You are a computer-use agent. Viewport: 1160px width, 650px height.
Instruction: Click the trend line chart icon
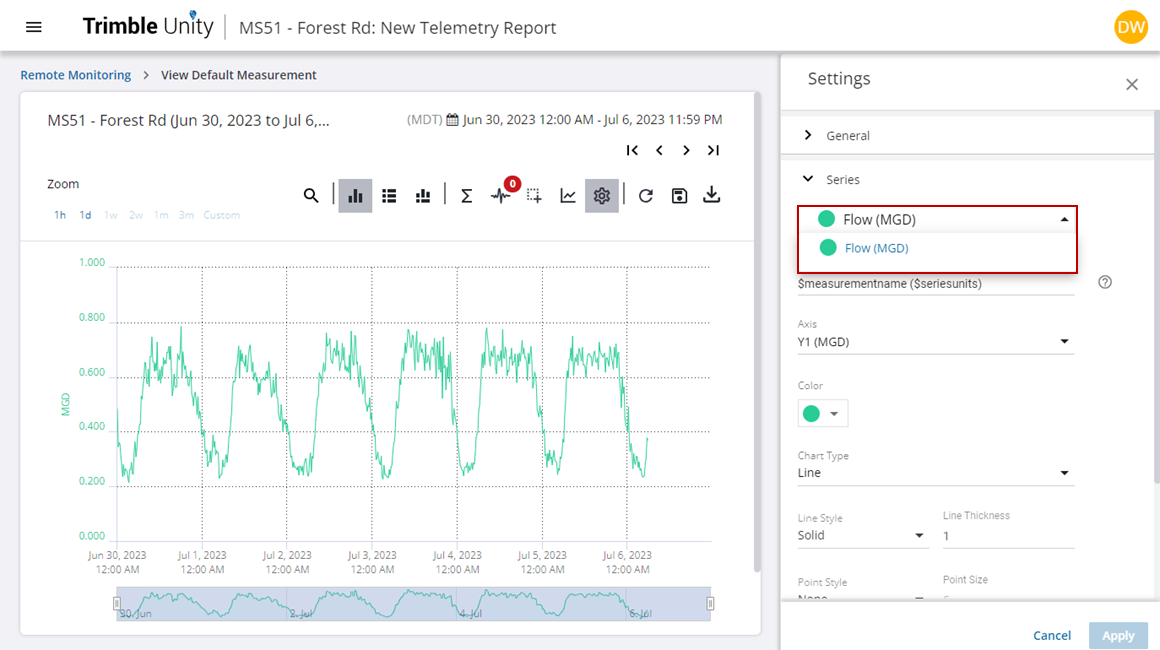pyautogui.click(x=568, y=196)
